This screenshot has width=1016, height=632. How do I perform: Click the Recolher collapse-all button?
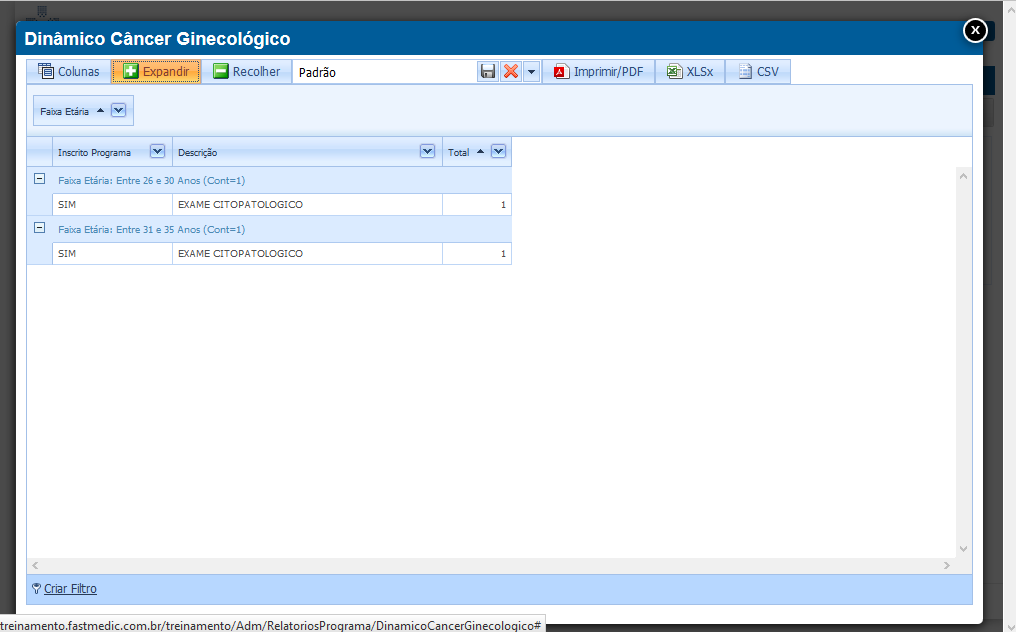click(x=247, y=71)
